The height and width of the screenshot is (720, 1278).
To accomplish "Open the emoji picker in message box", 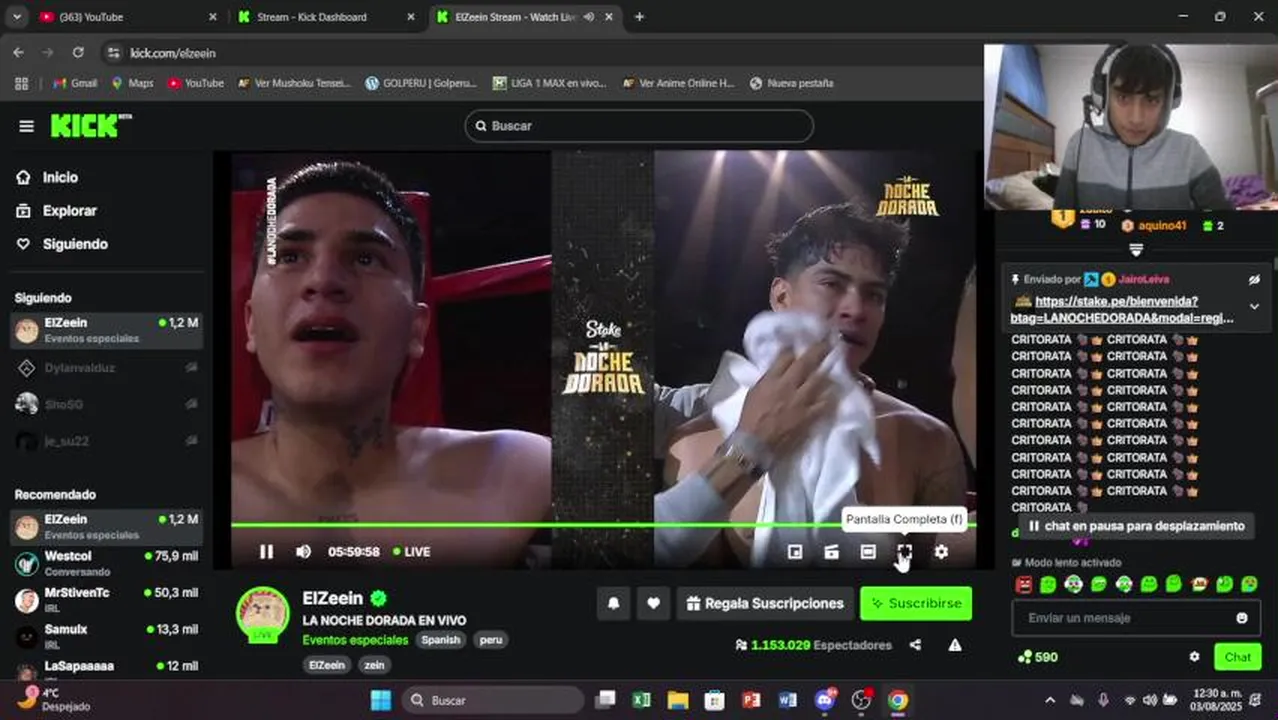I will 1242,618.
